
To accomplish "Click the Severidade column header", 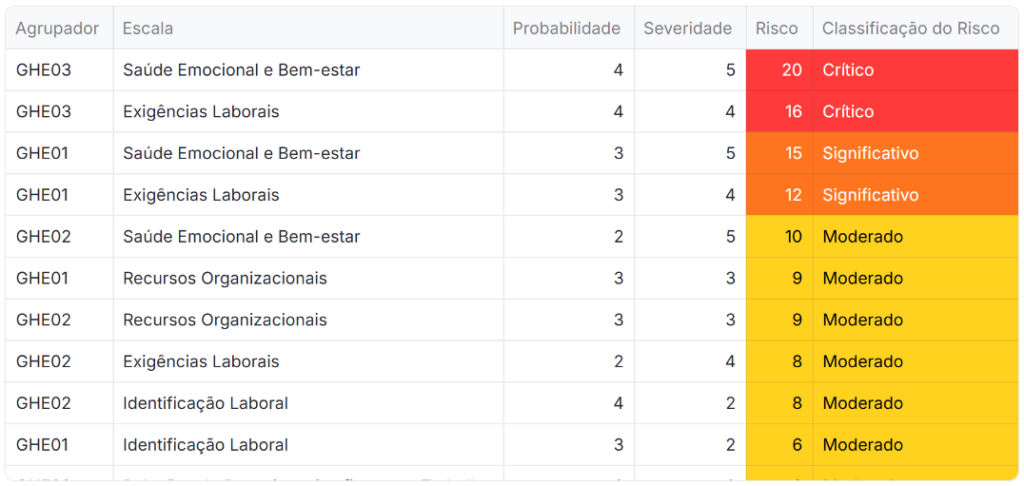I will [687, 29].
